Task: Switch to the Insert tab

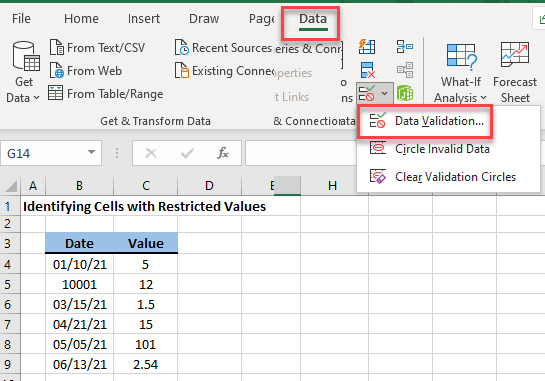Action: click(144, 18)
